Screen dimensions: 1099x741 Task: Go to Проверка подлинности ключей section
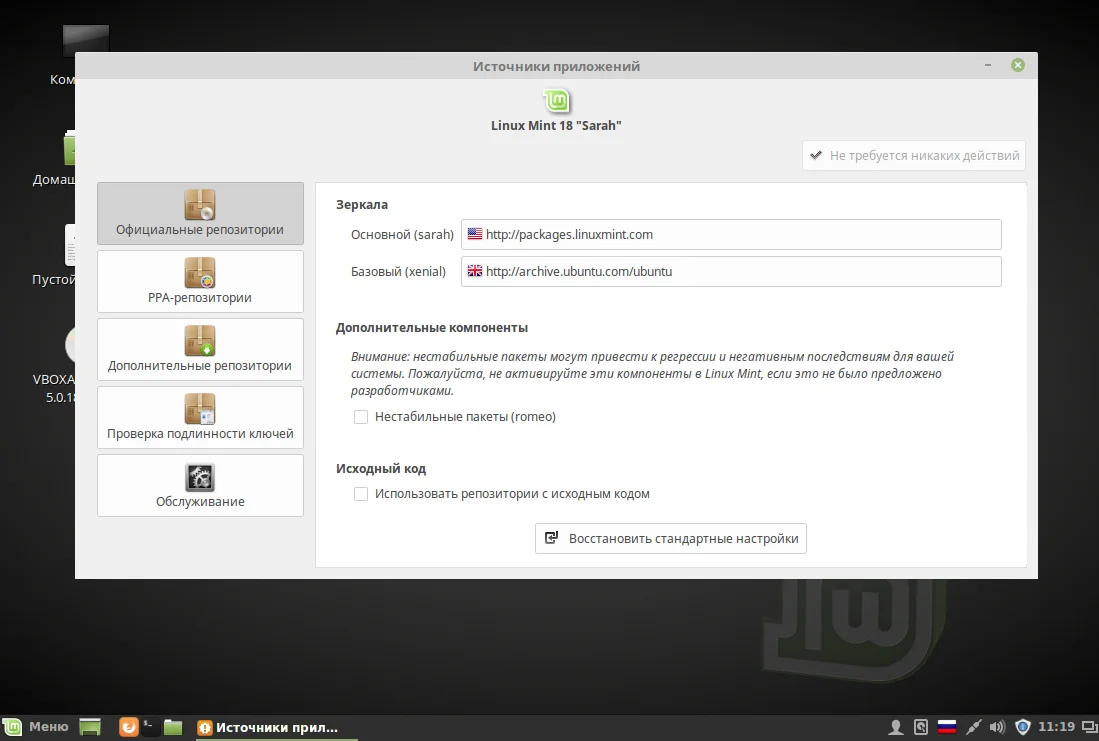[200, 417]
